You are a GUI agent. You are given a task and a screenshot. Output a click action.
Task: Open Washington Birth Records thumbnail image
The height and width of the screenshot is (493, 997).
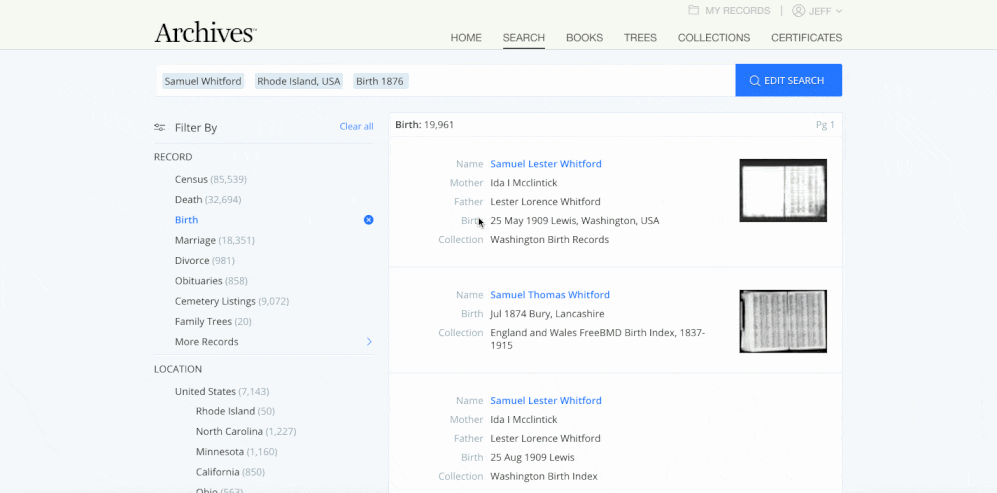pyautogui.click(x=783, y=190)
